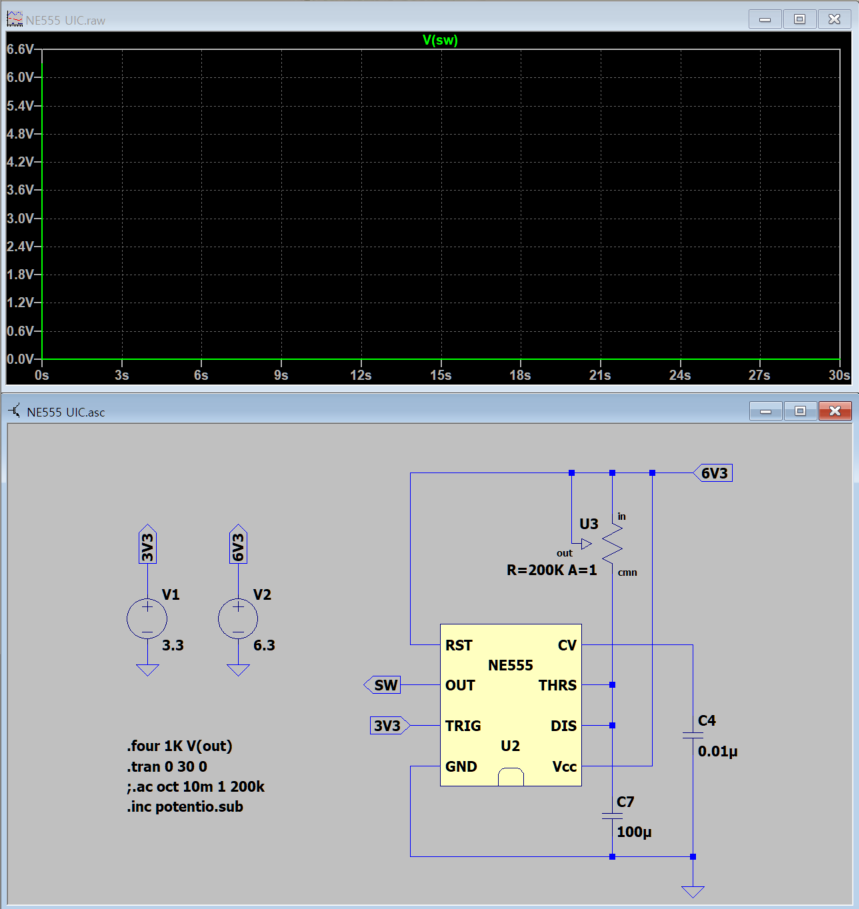
Task: Select the V1 voltage source symbol
Action: (147, 618)
